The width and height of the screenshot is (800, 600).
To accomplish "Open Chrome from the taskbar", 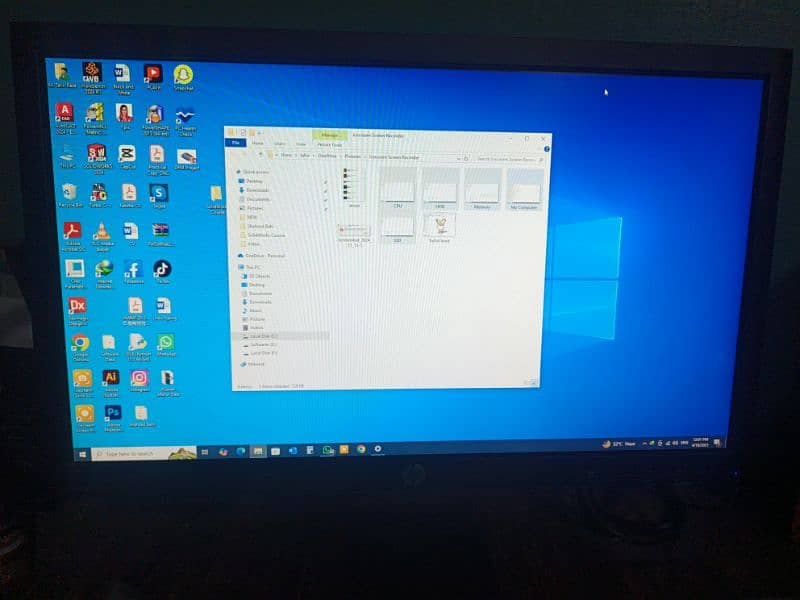I will [x=361, y=449].
